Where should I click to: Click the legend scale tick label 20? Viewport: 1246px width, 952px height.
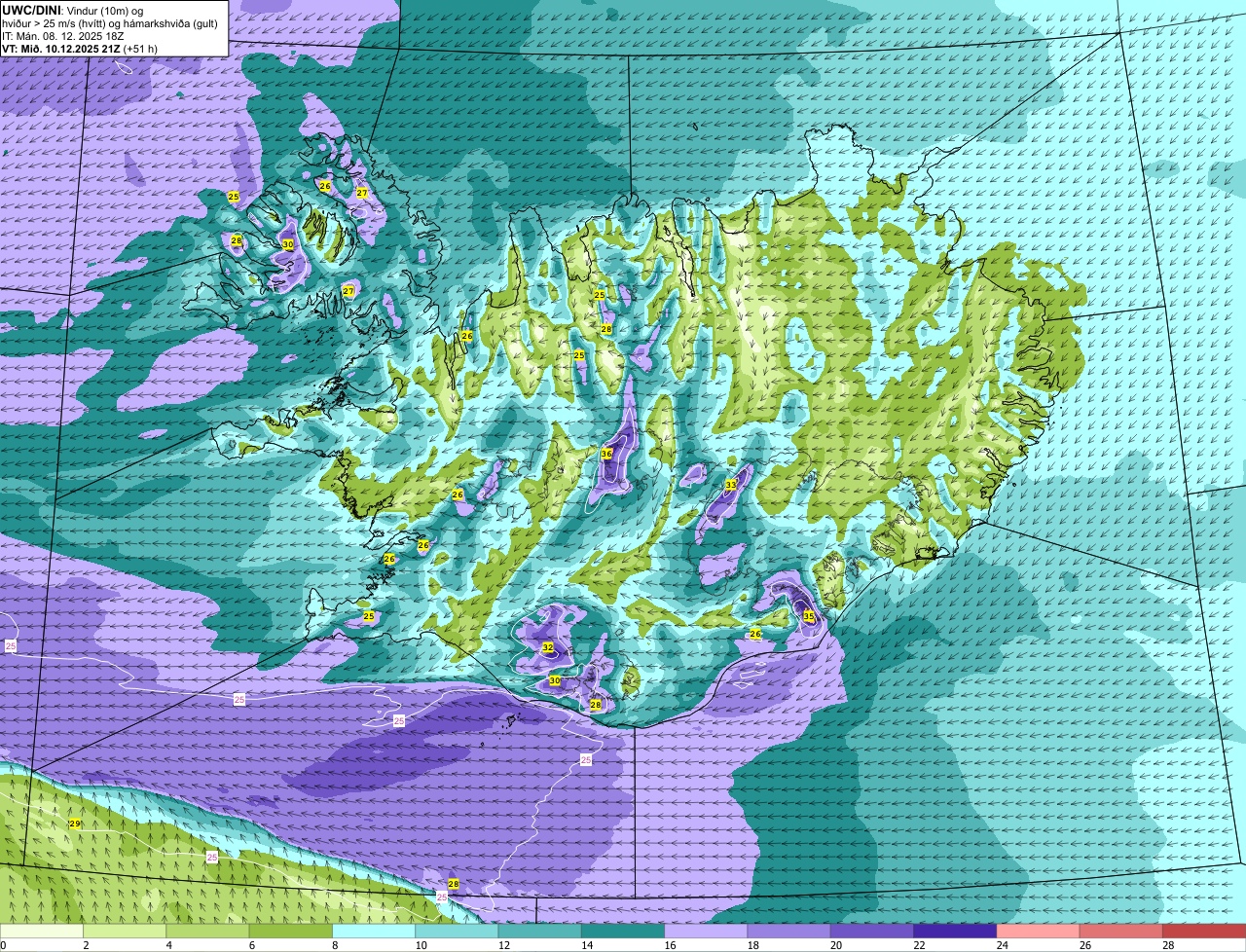(836, 944)
